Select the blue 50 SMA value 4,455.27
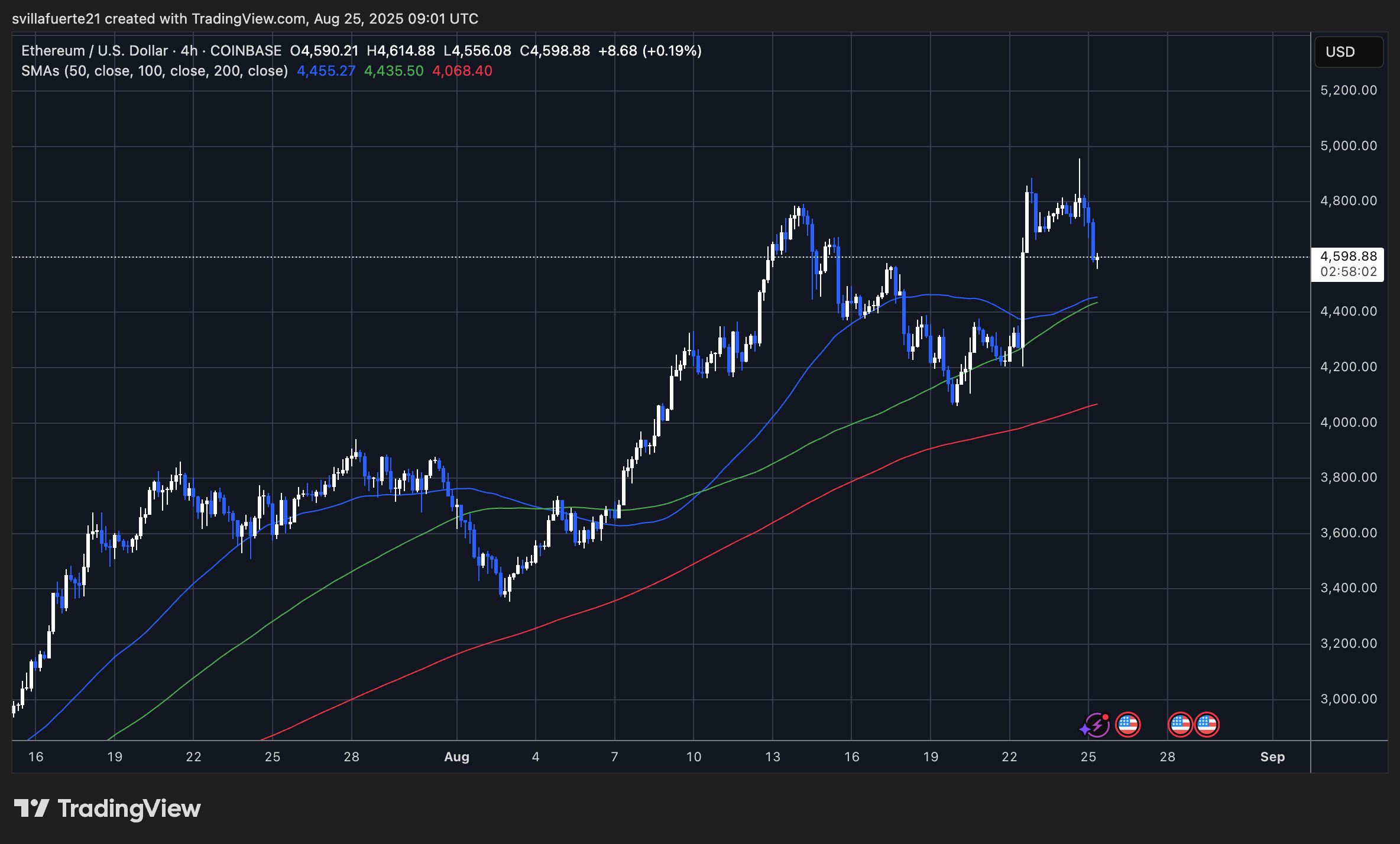This screenshot has height=844, width=1400. 325,71
